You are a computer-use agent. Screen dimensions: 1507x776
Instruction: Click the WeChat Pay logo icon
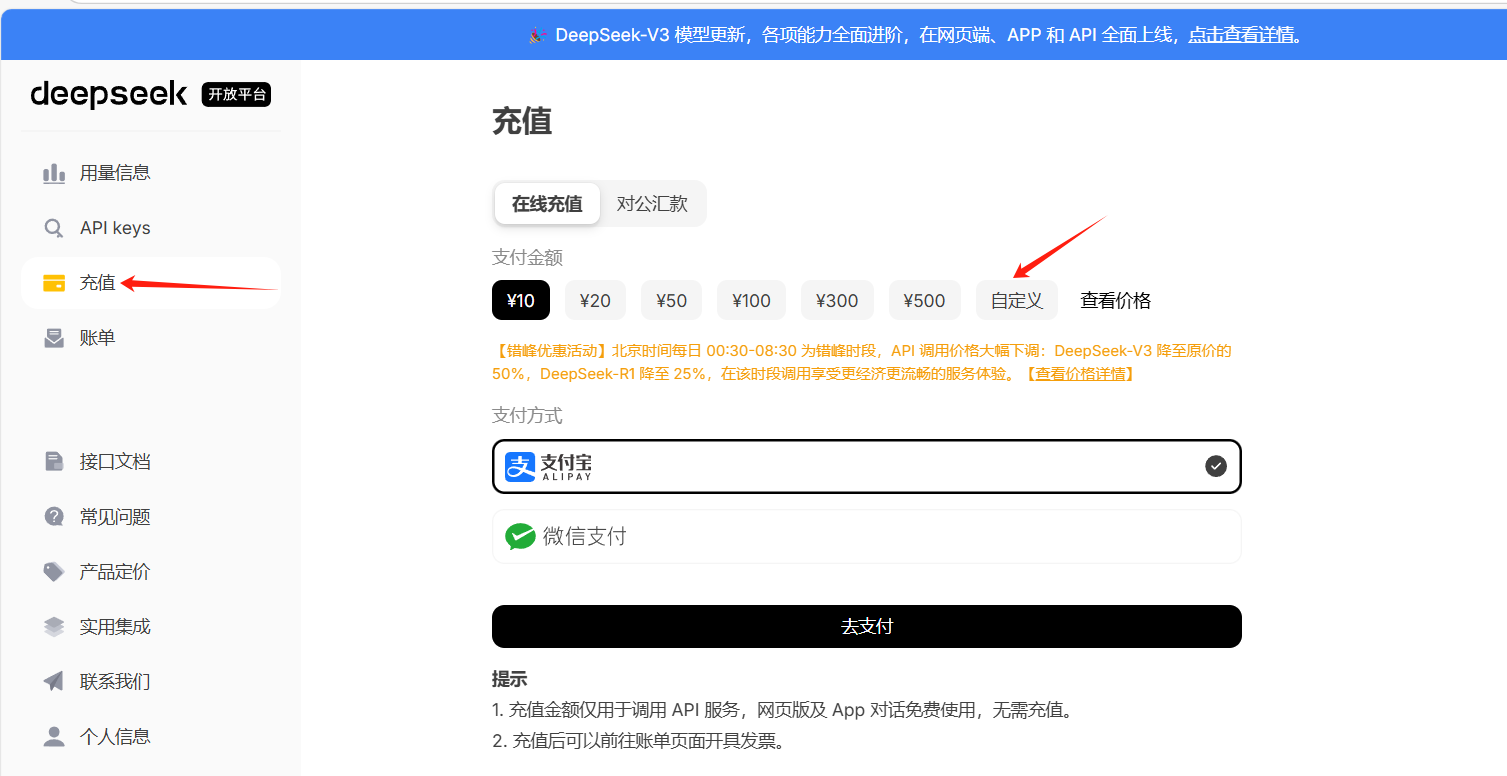click(520, 537)
